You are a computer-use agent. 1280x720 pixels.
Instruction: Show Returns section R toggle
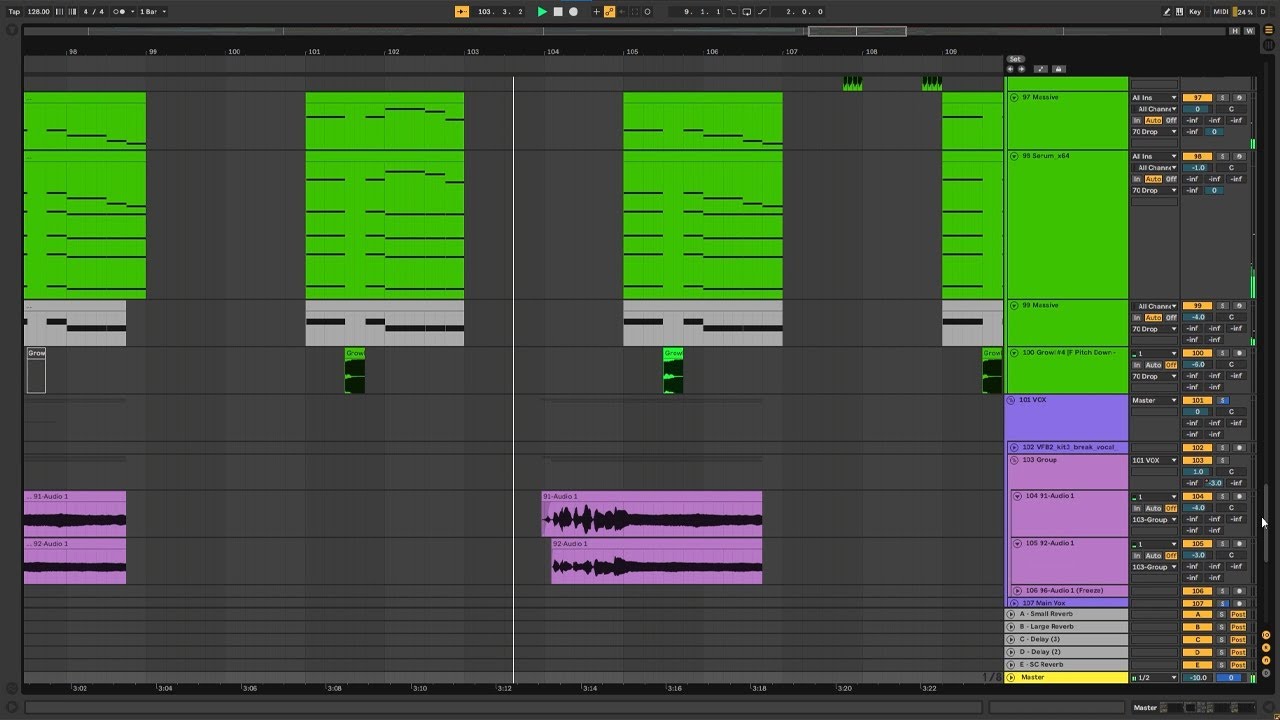point(1265,647)
